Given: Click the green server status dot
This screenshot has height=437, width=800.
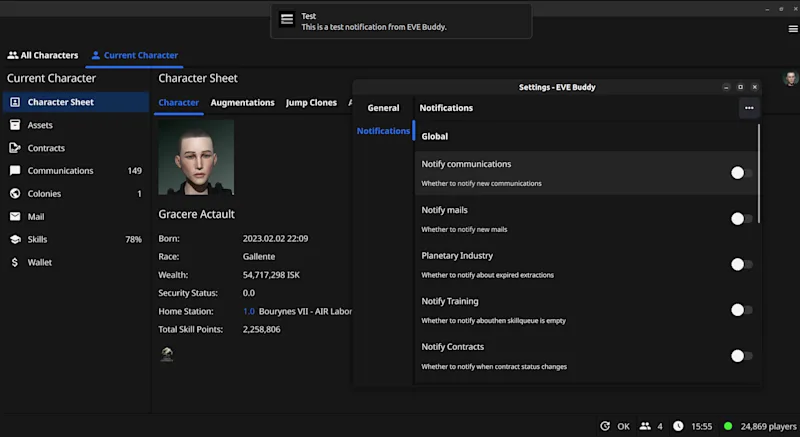Looking at the screenshot, I should point(728,426).
